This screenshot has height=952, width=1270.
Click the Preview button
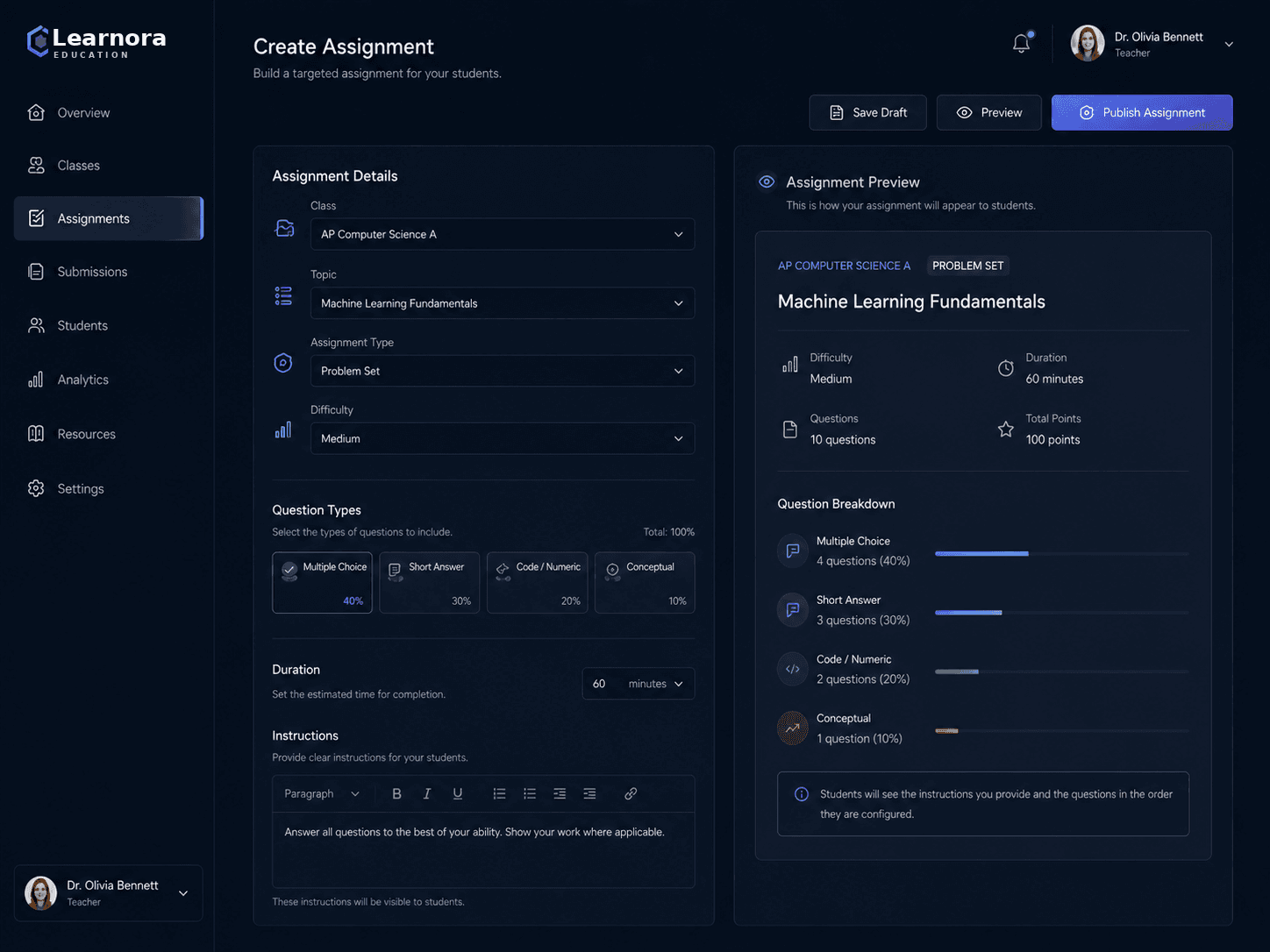989,112
